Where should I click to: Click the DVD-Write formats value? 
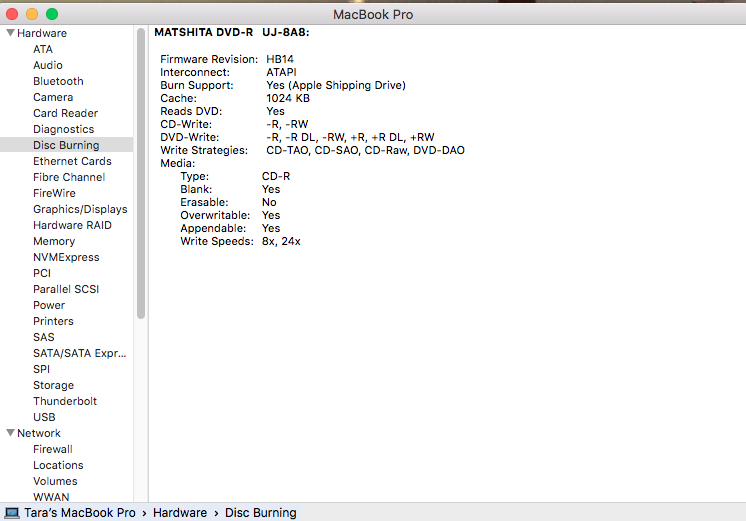(350, 137)
